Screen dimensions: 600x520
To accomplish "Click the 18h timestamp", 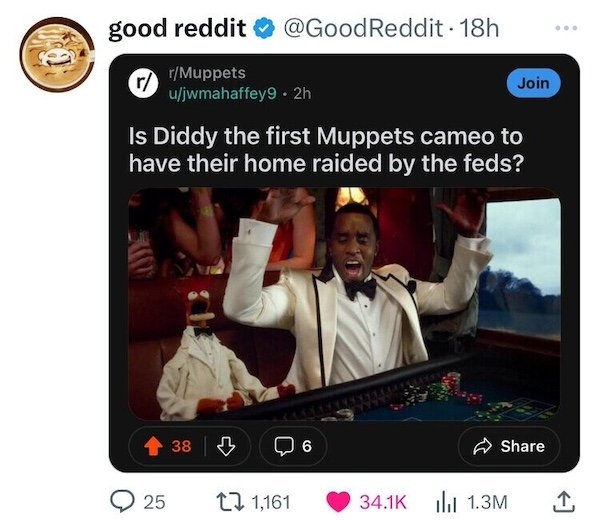I will (x=479, y=28).
